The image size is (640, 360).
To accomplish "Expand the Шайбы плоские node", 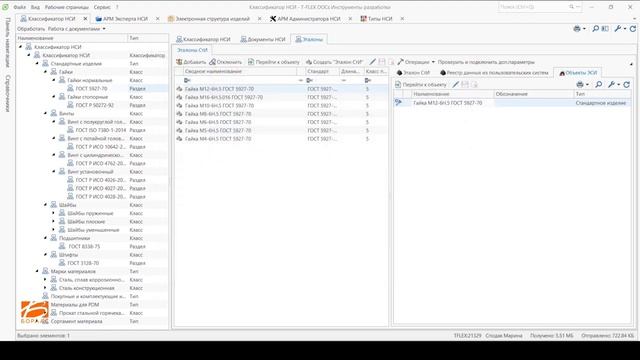I will click(x=53, y=222).
